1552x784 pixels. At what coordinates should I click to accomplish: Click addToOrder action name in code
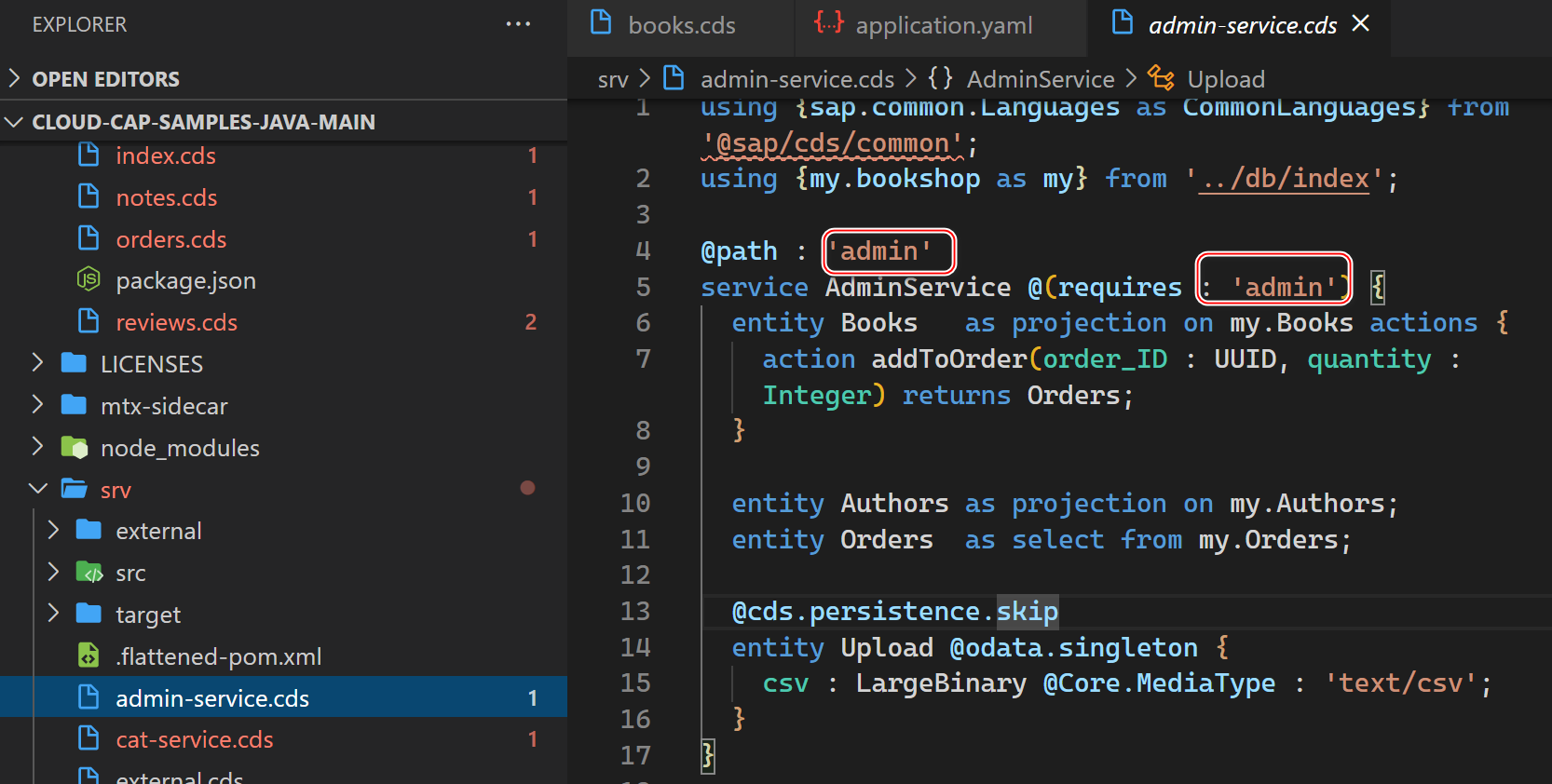pyautogui.click(x=949, y=358)
